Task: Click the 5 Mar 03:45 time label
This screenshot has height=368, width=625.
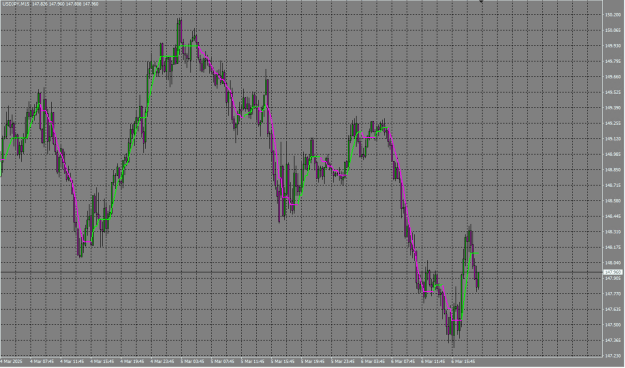Action: pos(193,362)
